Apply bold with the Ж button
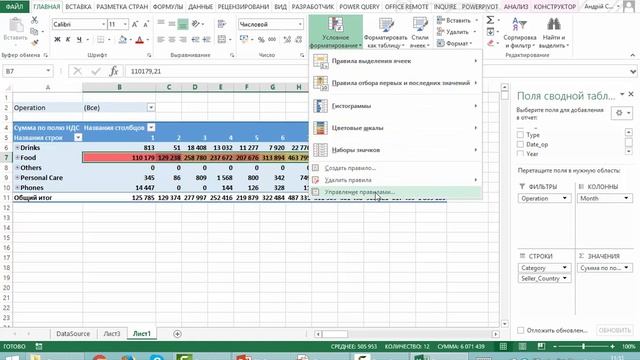Viewport: 640px width, 360px height. (x=57, y=40)
